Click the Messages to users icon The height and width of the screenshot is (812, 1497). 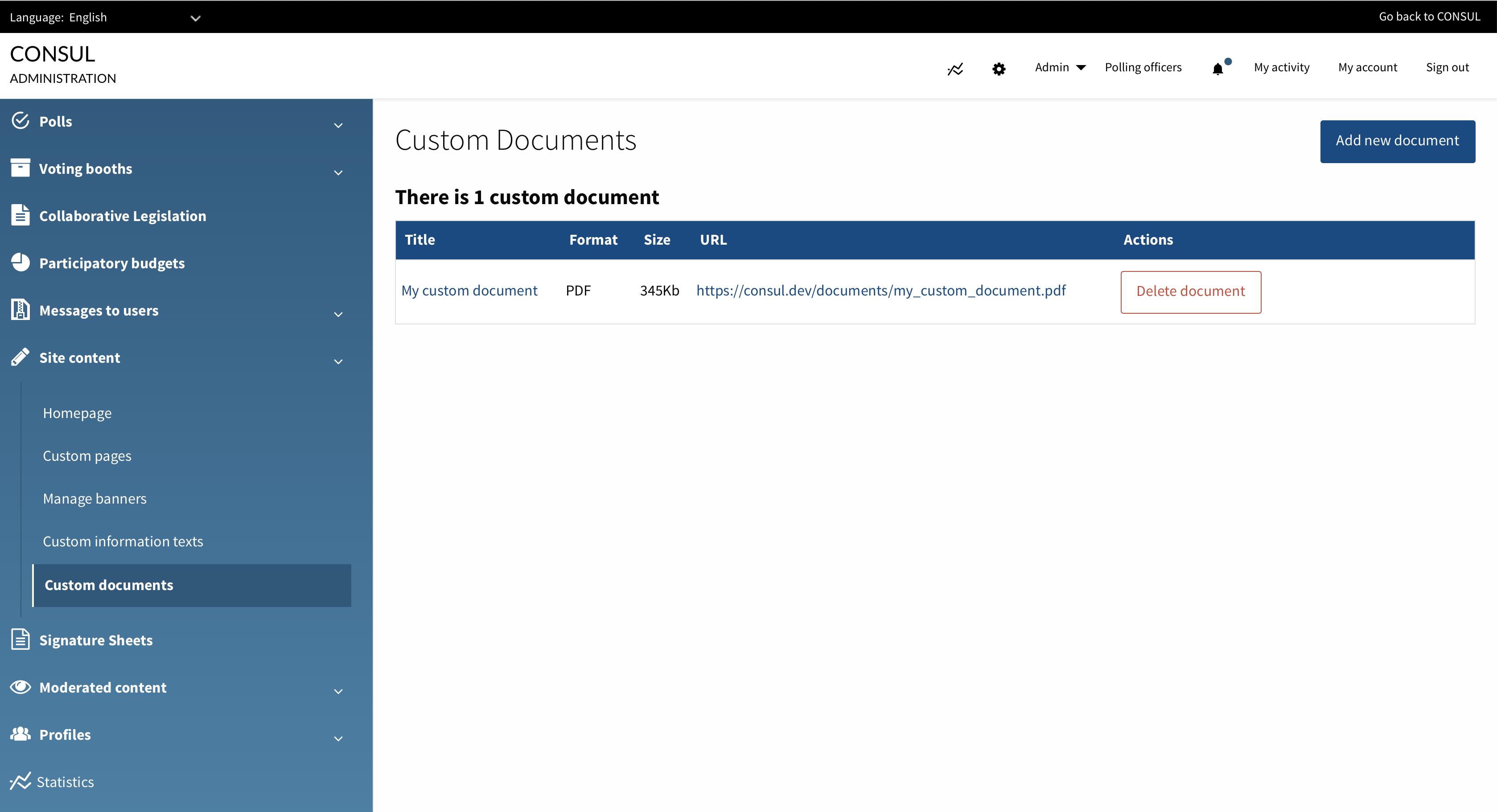coord(21,310)
